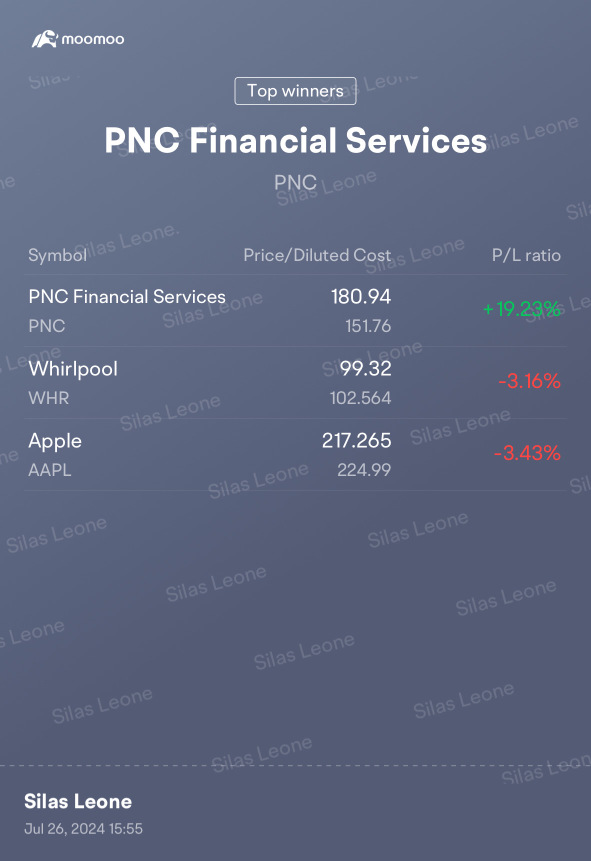Click the PNC Financial Services headline
The width and height of the screenshot is (591, 861).
click(296, 140)
